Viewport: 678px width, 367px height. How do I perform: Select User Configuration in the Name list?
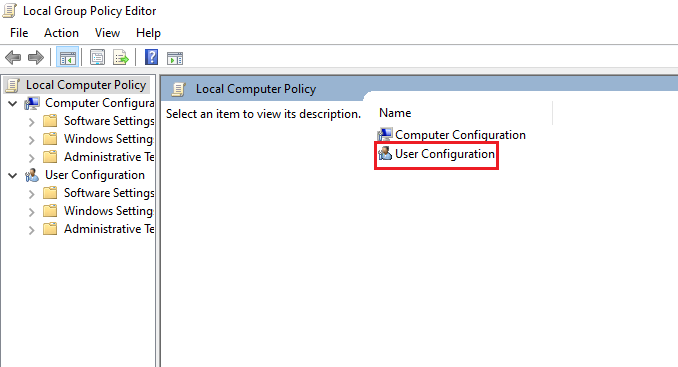(x=436, y=154)
